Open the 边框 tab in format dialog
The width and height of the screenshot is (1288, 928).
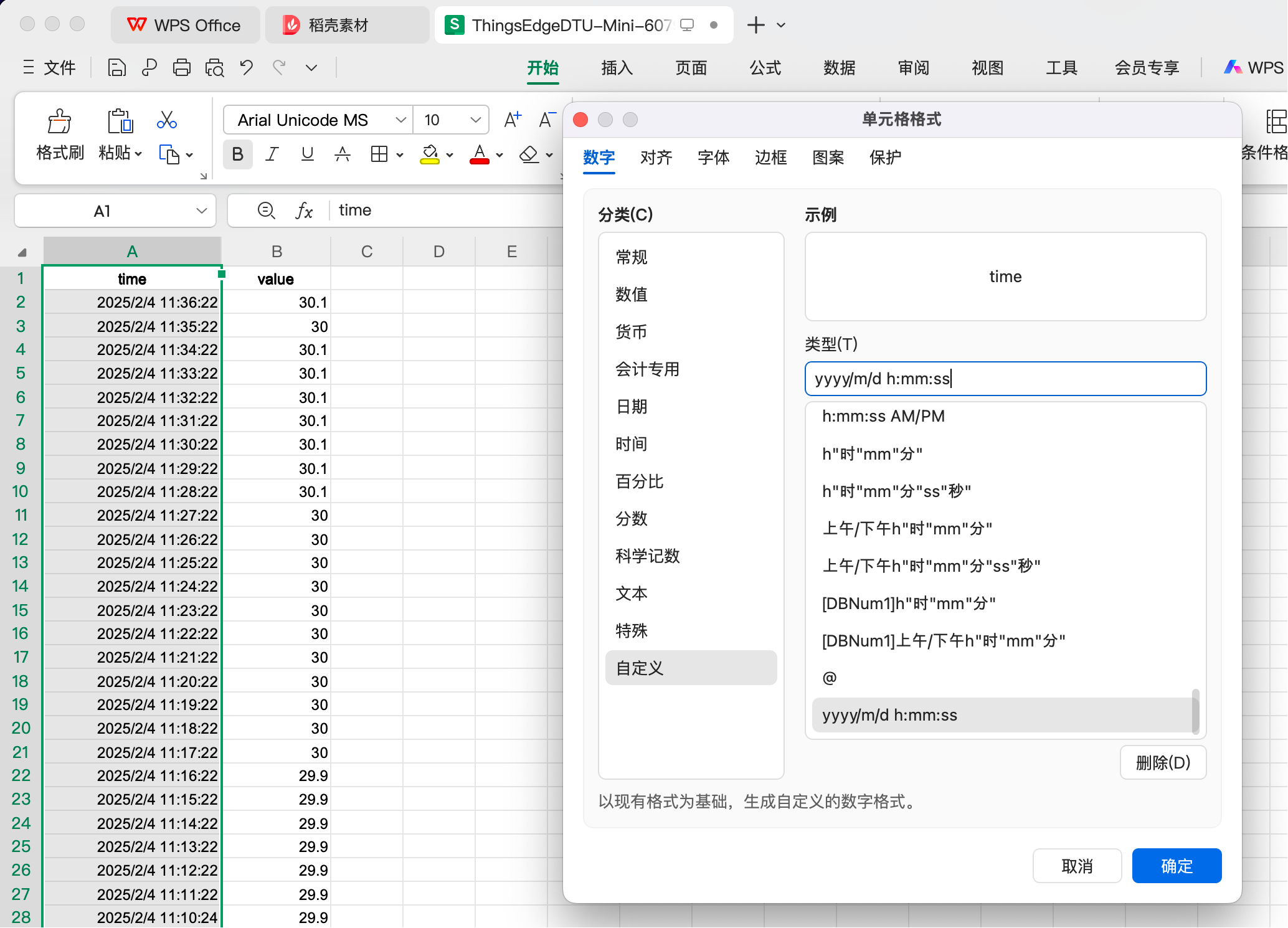pyautogui.click(x=771, y=157)
